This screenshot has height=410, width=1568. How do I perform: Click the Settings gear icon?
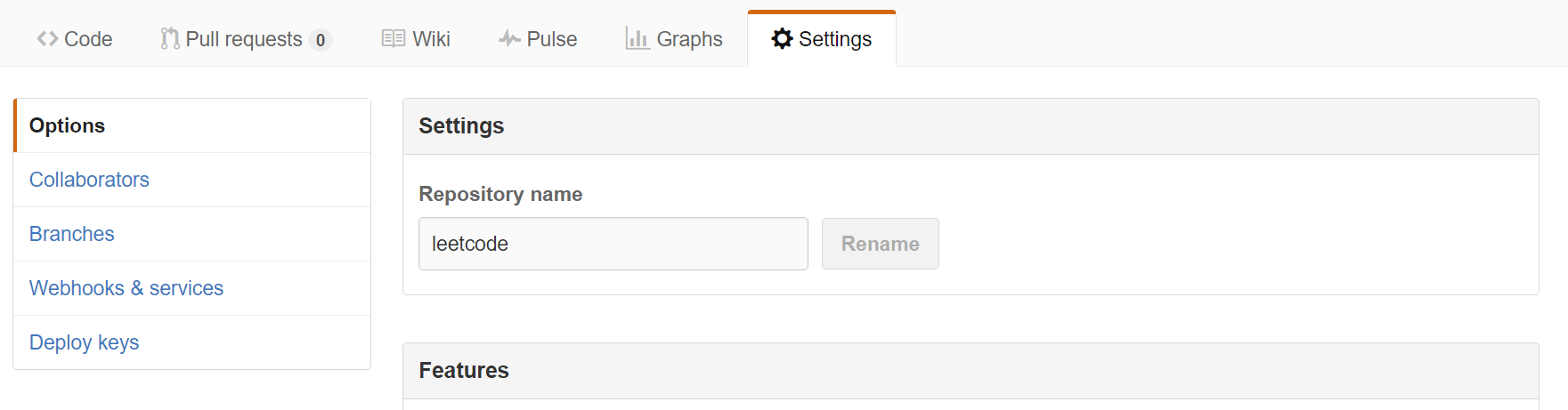point(782,38)
